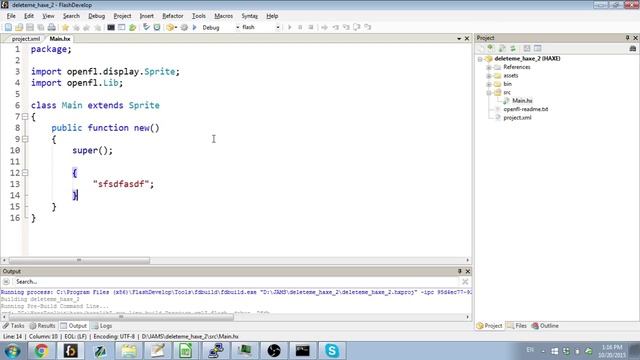Image resolution: width=640 pixels, height=360 pixels.
Task: Expand the References node
Action: (489, 67)
